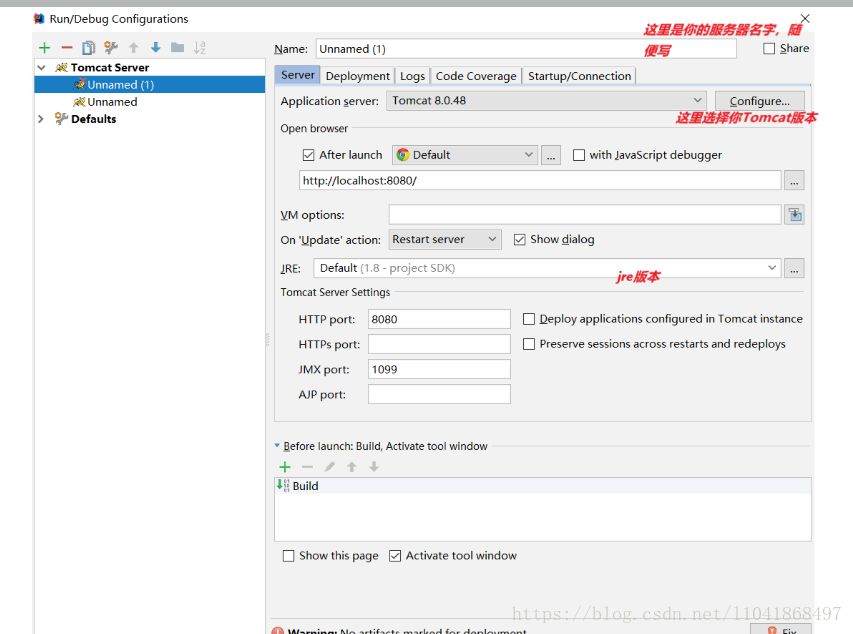Check the Show this page checkbox
Screen dimensions: 853x634
tap(288, 556)
